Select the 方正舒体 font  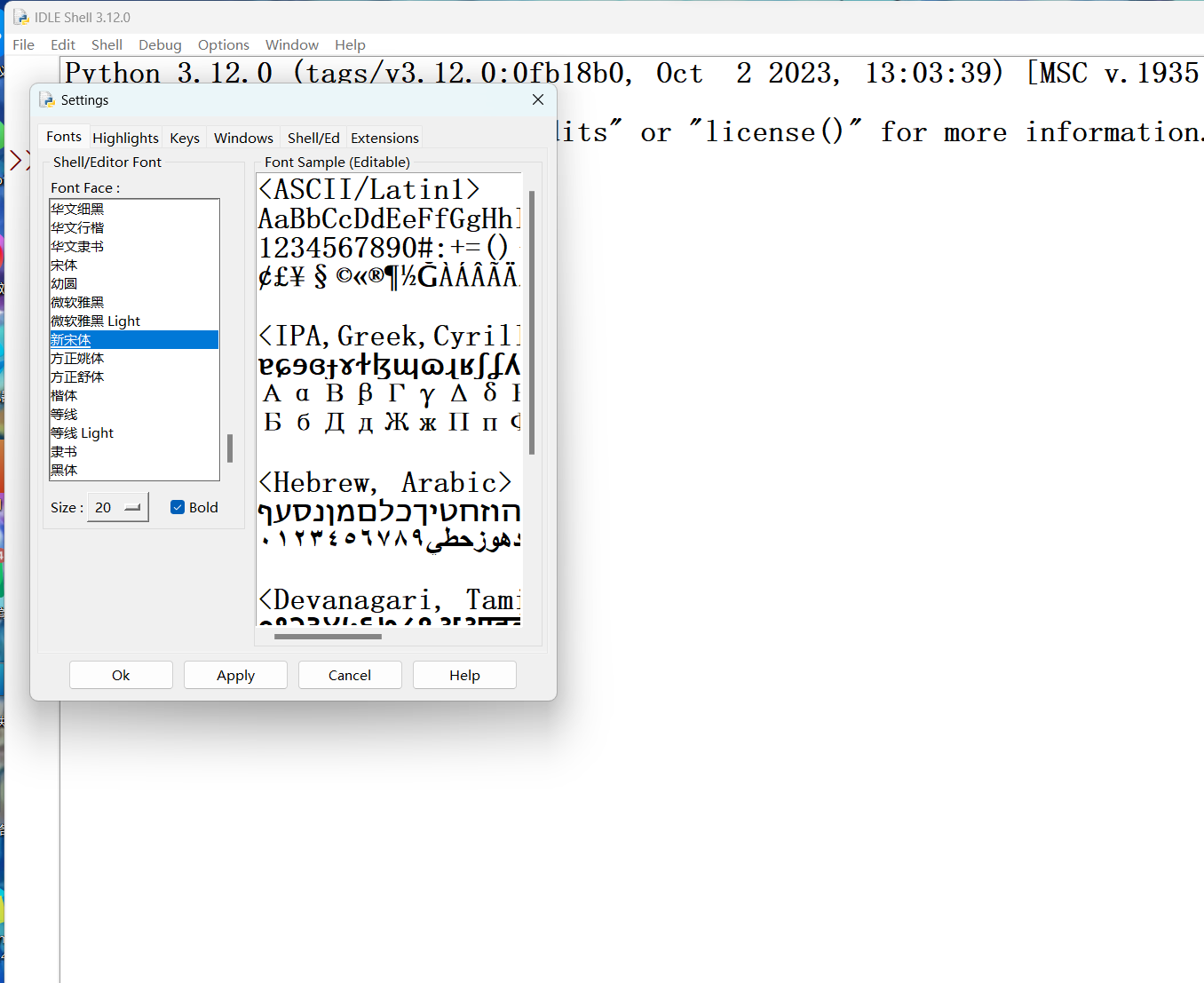pos(134,377)
